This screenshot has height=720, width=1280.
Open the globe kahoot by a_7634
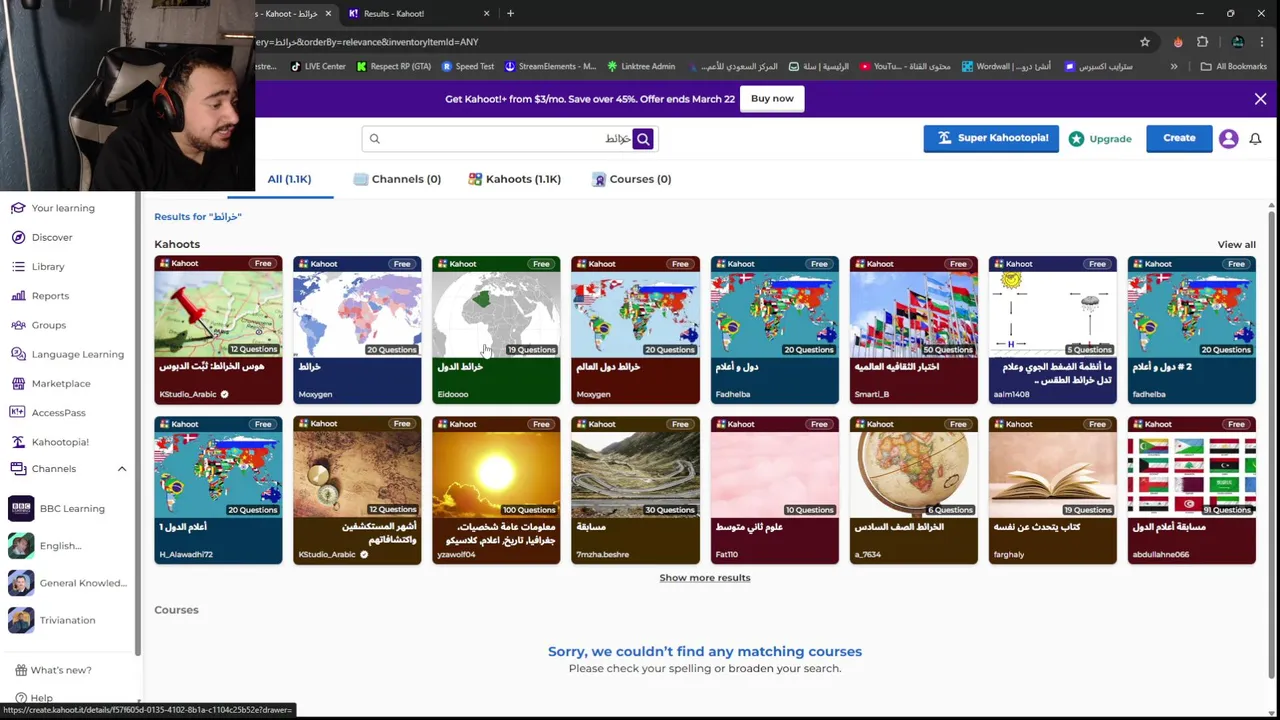(914, 490)
